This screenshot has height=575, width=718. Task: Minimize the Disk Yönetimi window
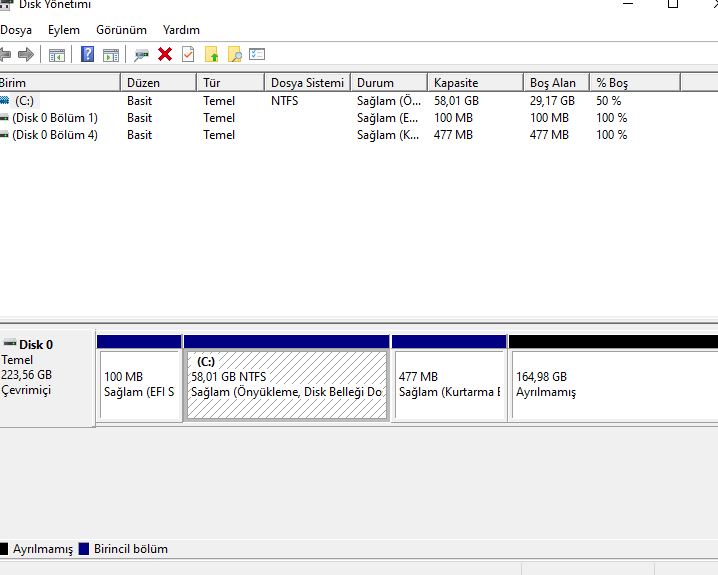[628, 4]
